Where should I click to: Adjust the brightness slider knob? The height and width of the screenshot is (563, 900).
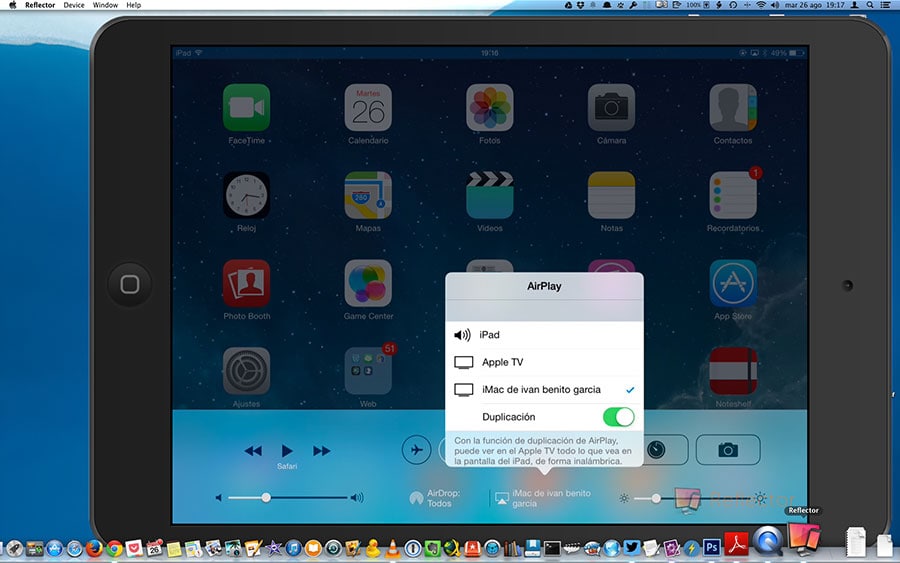click(x=656, y=499)
